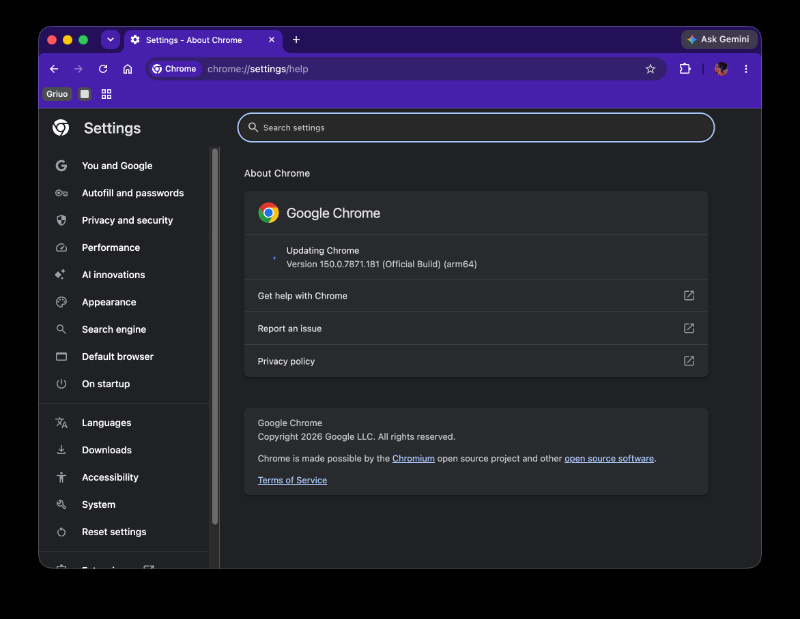Viewport: 800px width, 619px height.
Task: Reload the page with the refresh icon
Action: tap(103, 69)
